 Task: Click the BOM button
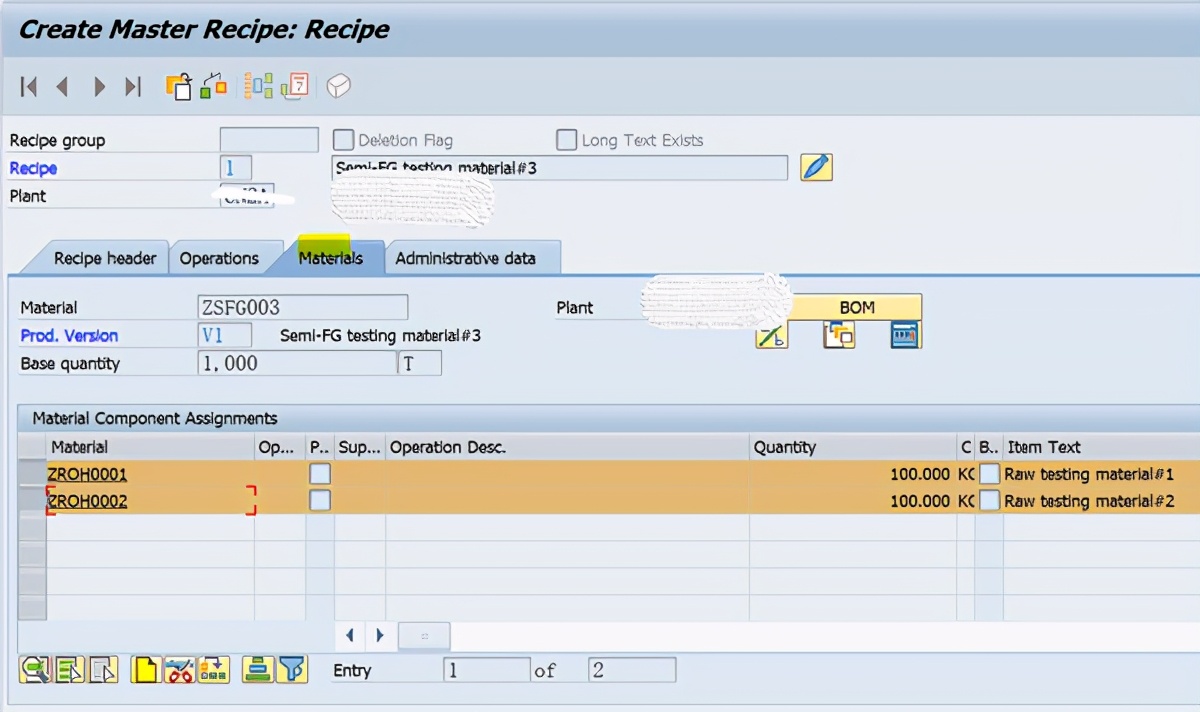point(856,307)
